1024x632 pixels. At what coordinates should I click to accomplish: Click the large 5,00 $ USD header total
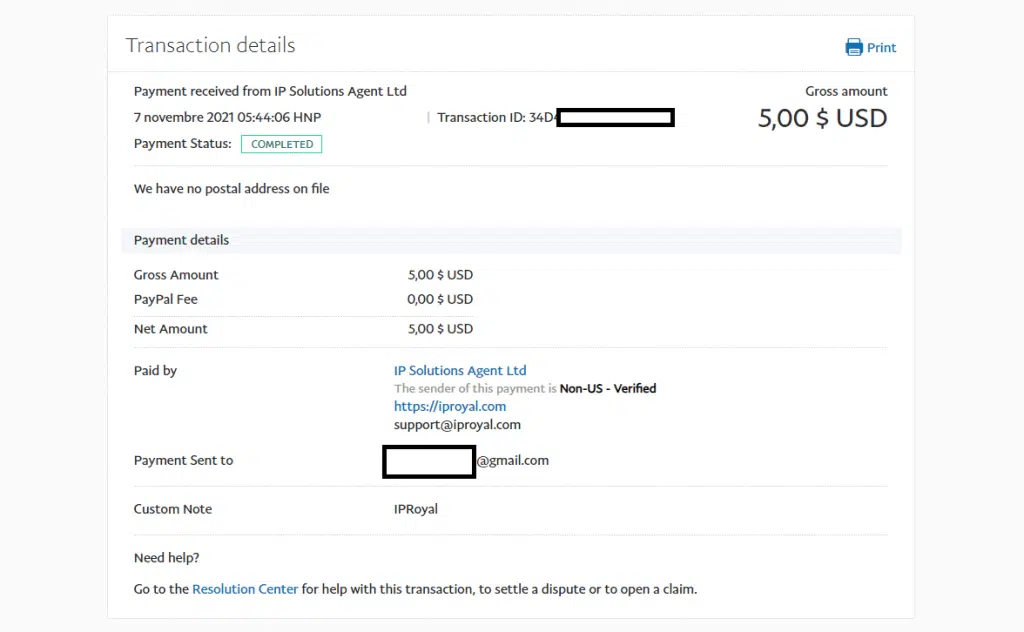click(822, 118)
